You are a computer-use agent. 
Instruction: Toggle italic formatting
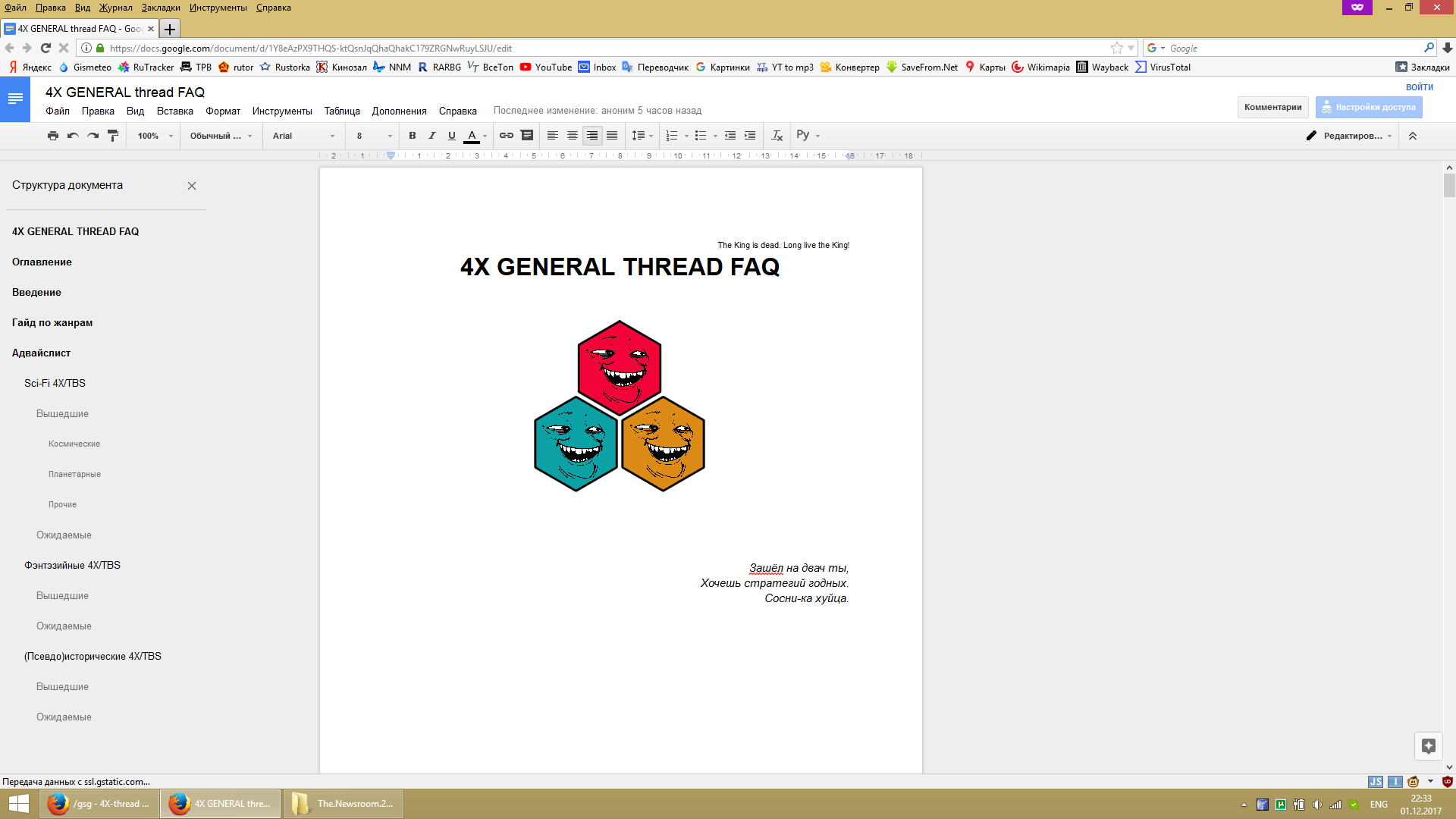(432, 136)
